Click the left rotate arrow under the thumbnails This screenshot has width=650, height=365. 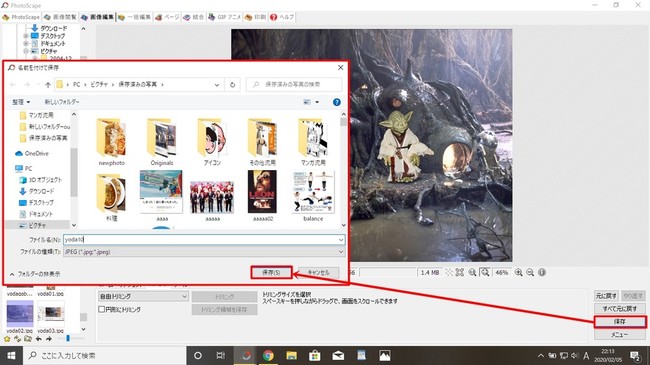39,339
